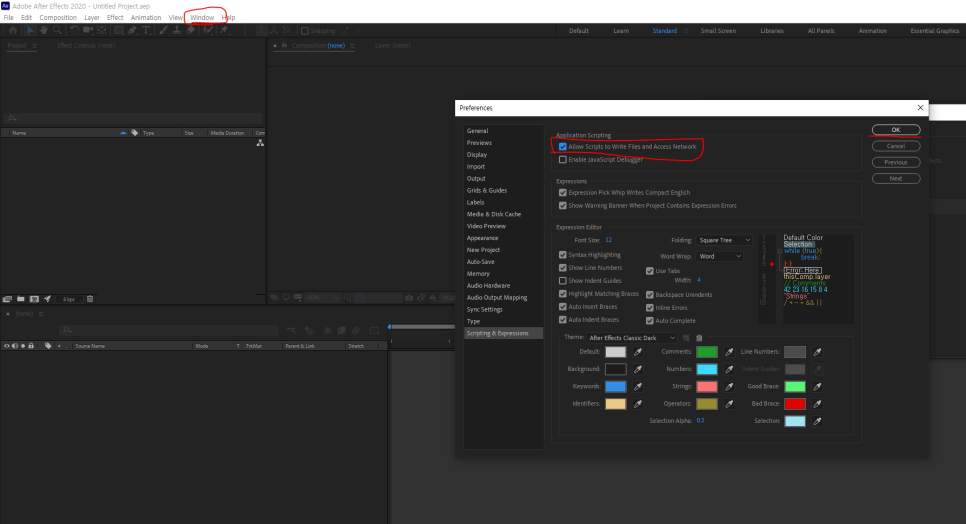
Task: Open the Window menu
Action: (201, 17)
